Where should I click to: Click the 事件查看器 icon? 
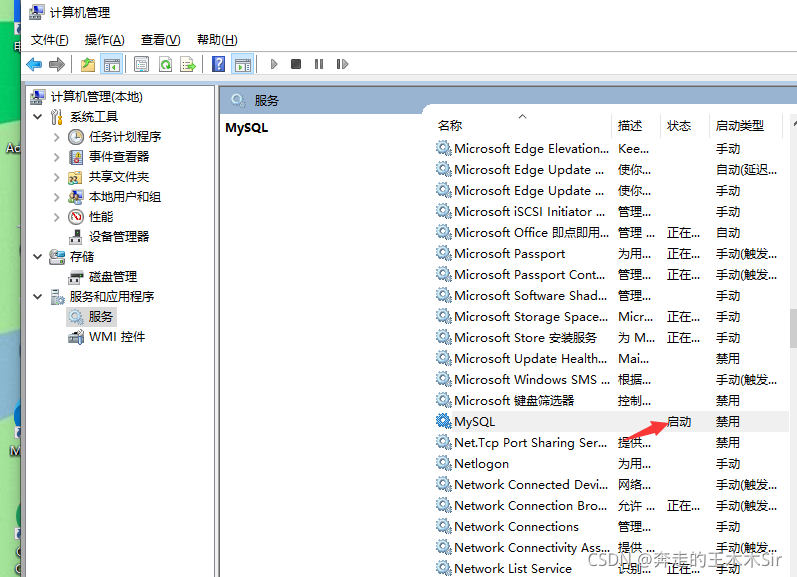point(76,157)
